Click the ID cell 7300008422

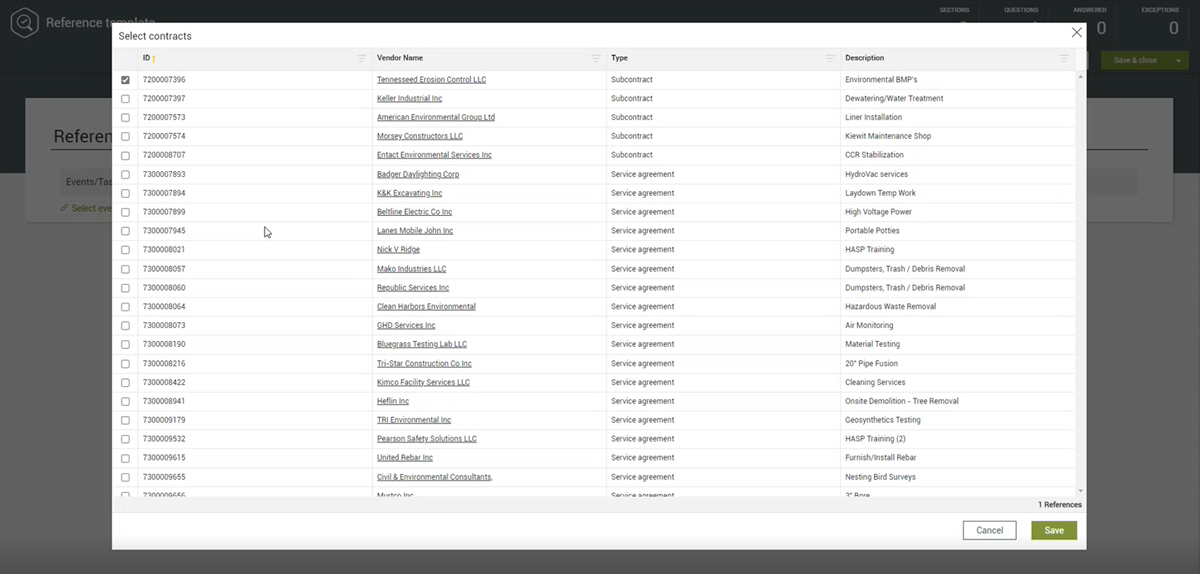(255, 383)
